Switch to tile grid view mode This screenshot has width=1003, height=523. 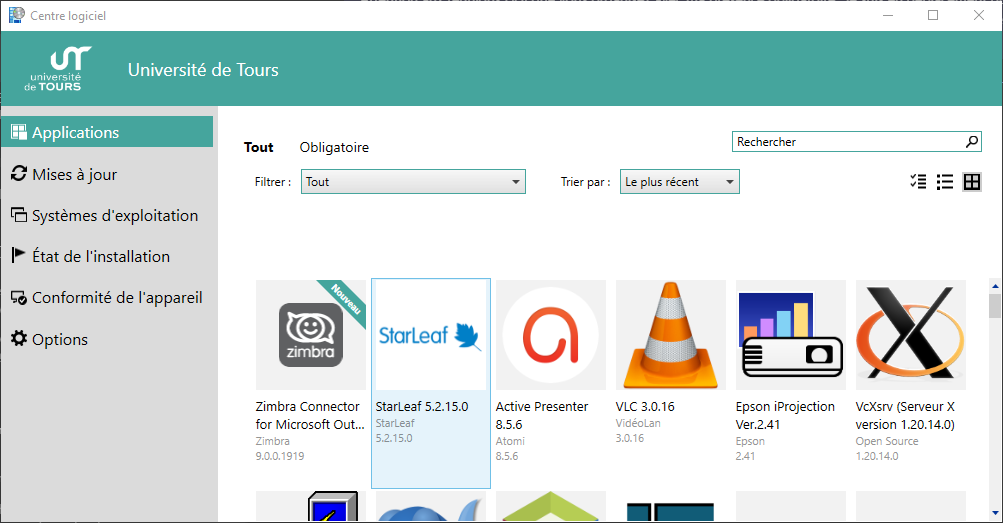[972, 182]
